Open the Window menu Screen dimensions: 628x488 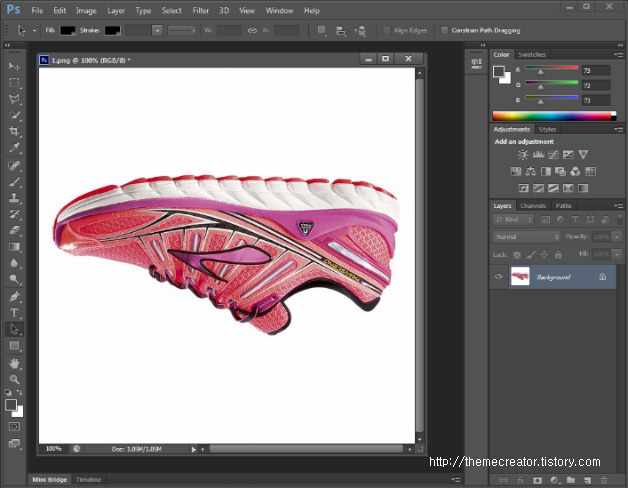coord(279,10)
